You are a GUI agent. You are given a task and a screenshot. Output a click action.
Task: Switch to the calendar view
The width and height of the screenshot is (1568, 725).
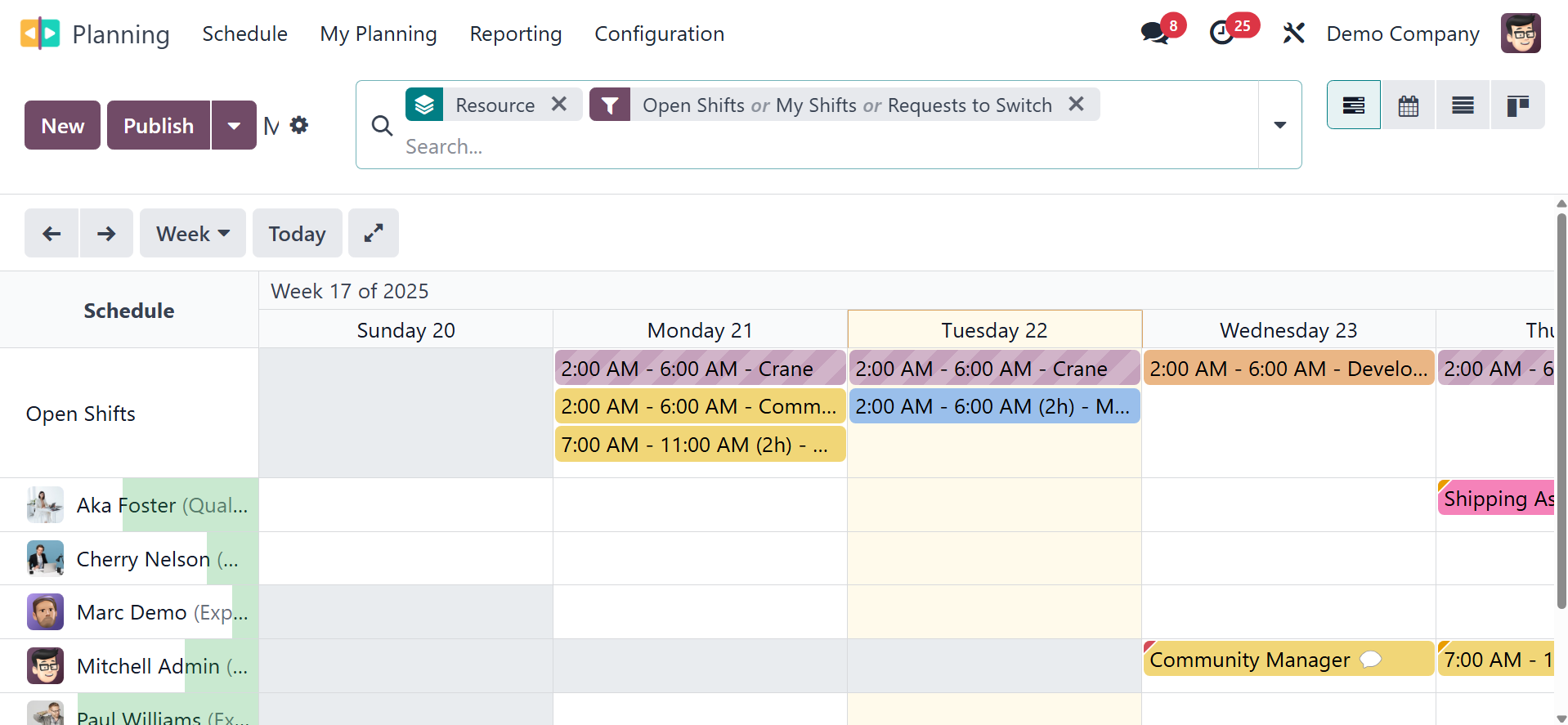click(x=1408, y=105)
